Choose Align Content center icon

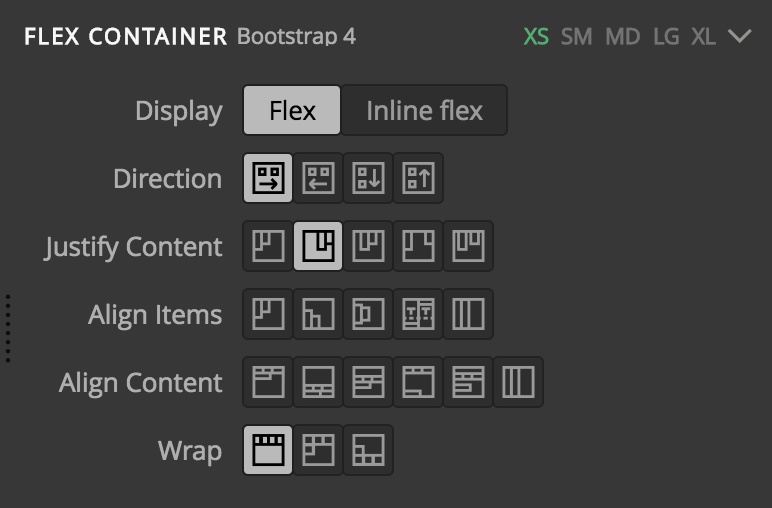368,382
